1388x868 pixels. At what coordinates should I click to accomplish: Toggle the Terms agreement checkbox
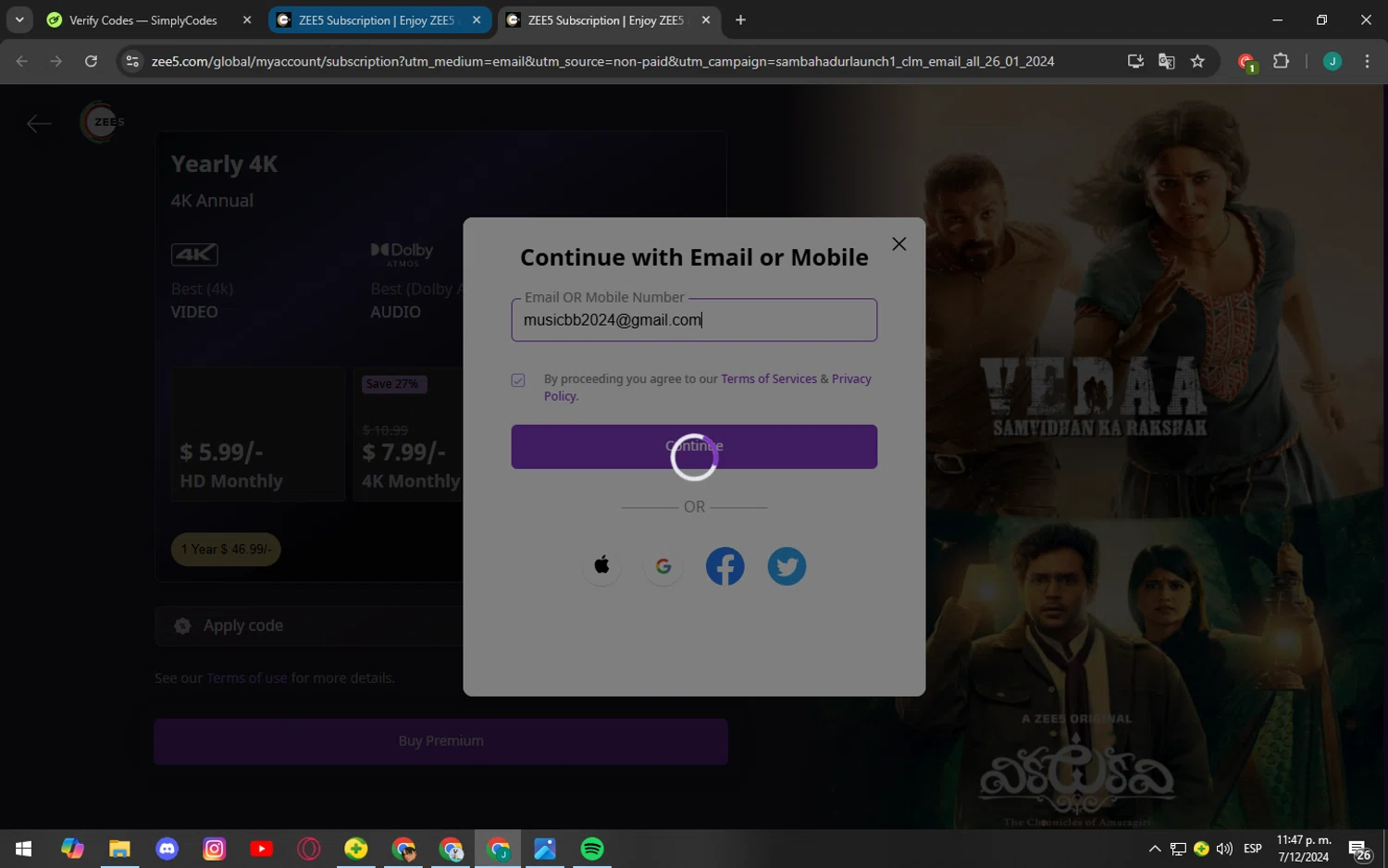point(518,380)
